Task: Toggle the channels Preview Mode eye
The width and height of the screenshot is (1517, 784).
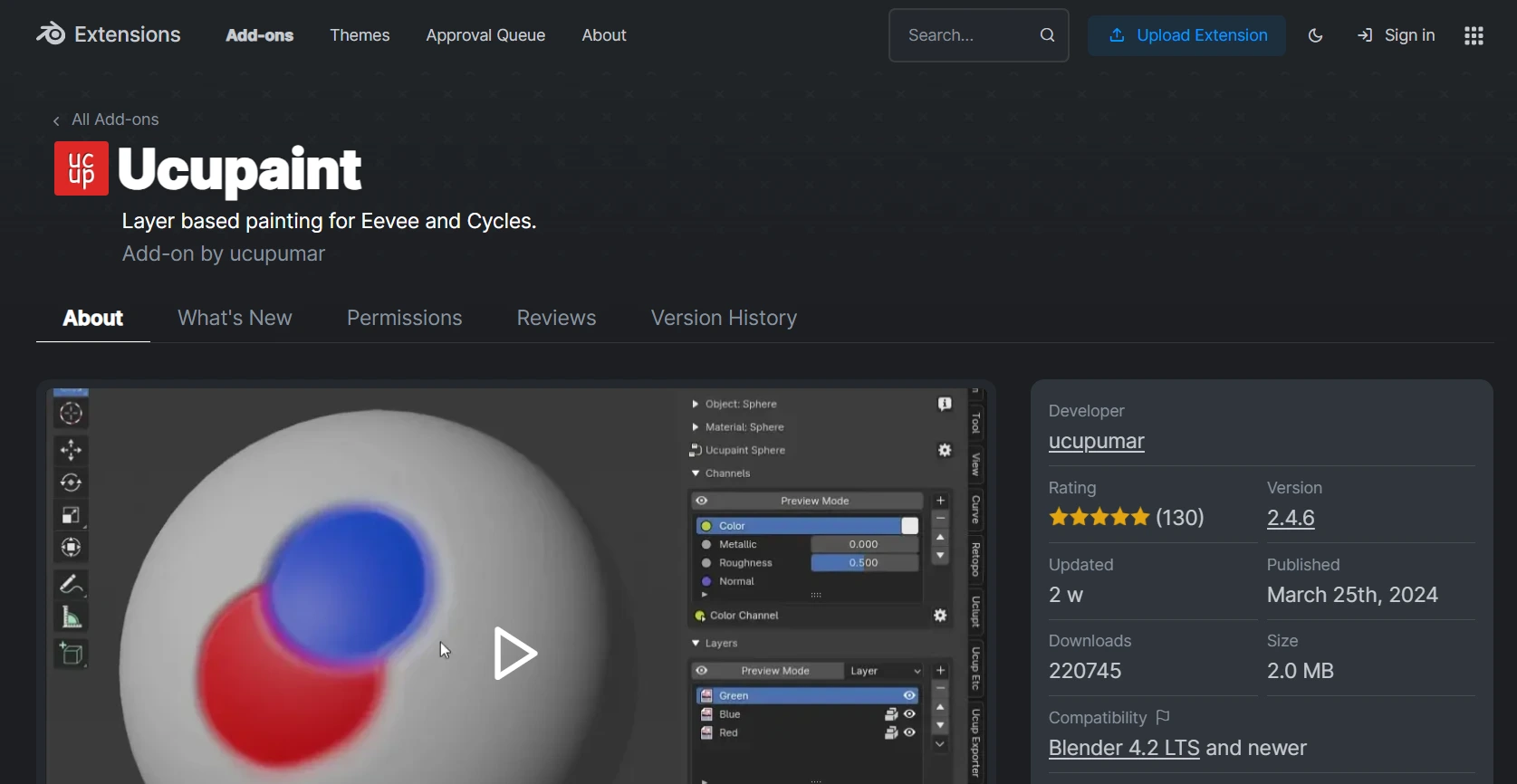Action: pos(702,501)
